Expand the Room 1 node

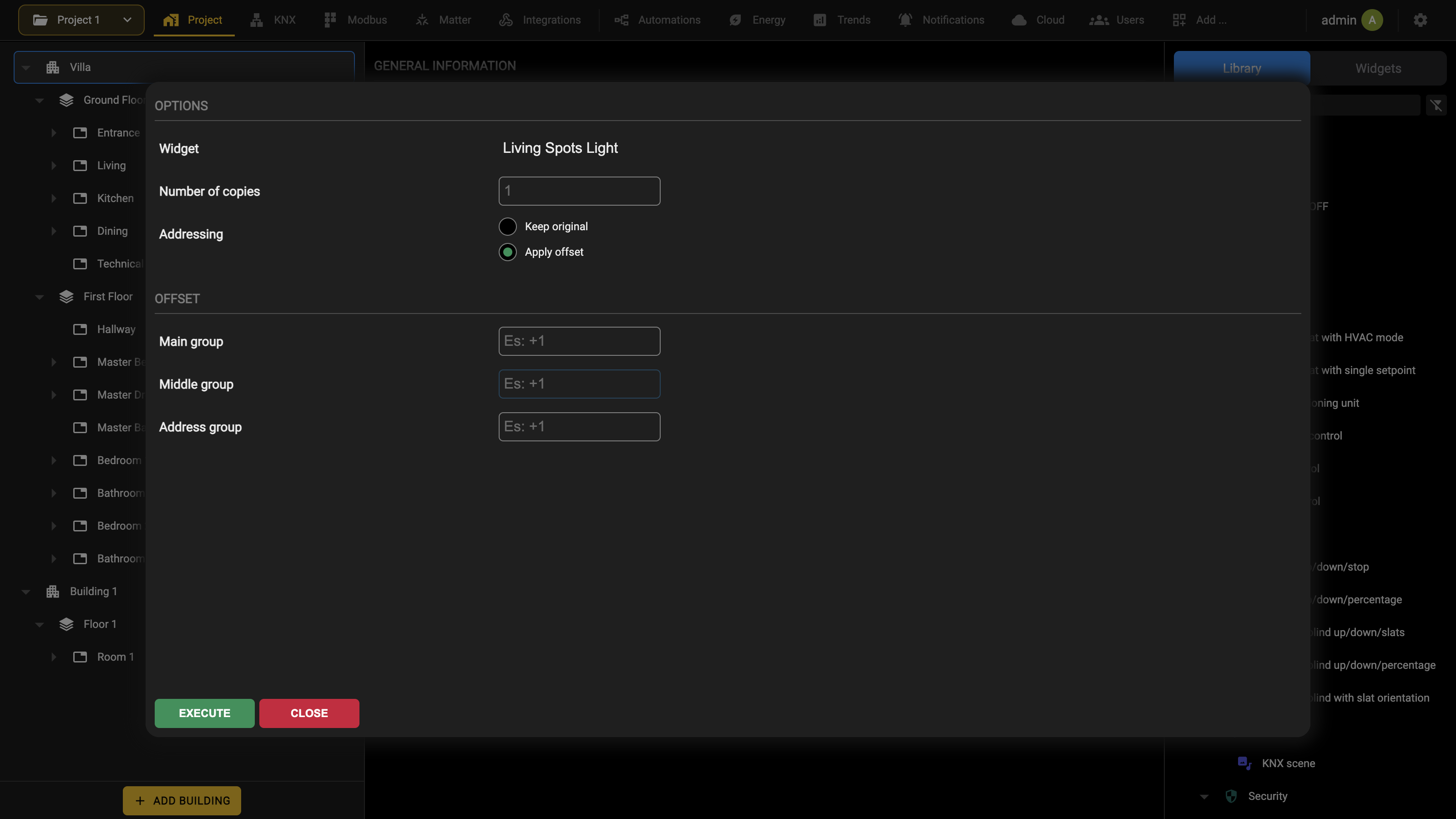(54, 657)
